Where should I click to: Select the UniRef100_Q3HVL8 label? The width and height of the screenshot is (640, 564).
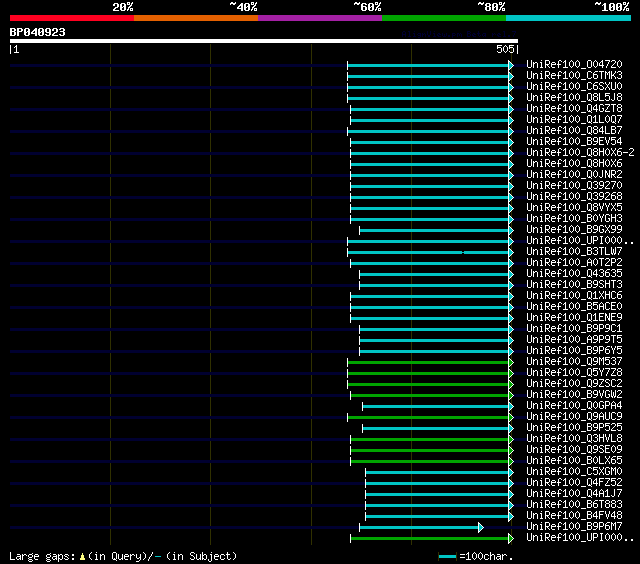[x=574, y=439]
